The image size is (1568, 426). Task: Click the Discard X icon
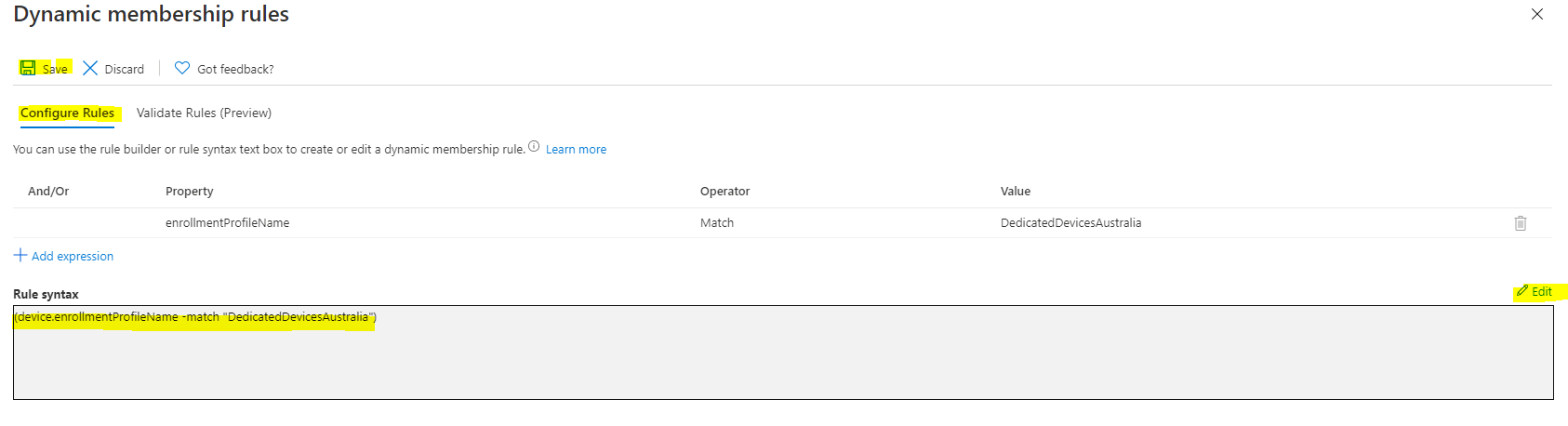coord(90,68)
